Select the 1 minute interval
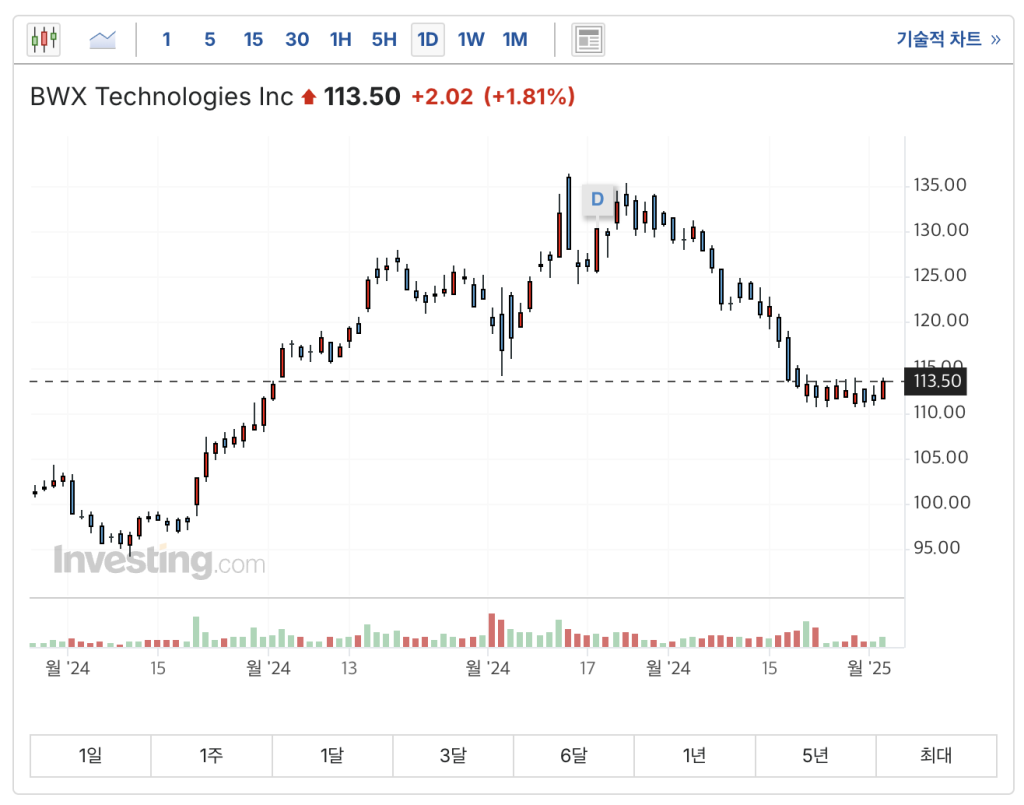1024x805 pixels. [x=166, y=40]
